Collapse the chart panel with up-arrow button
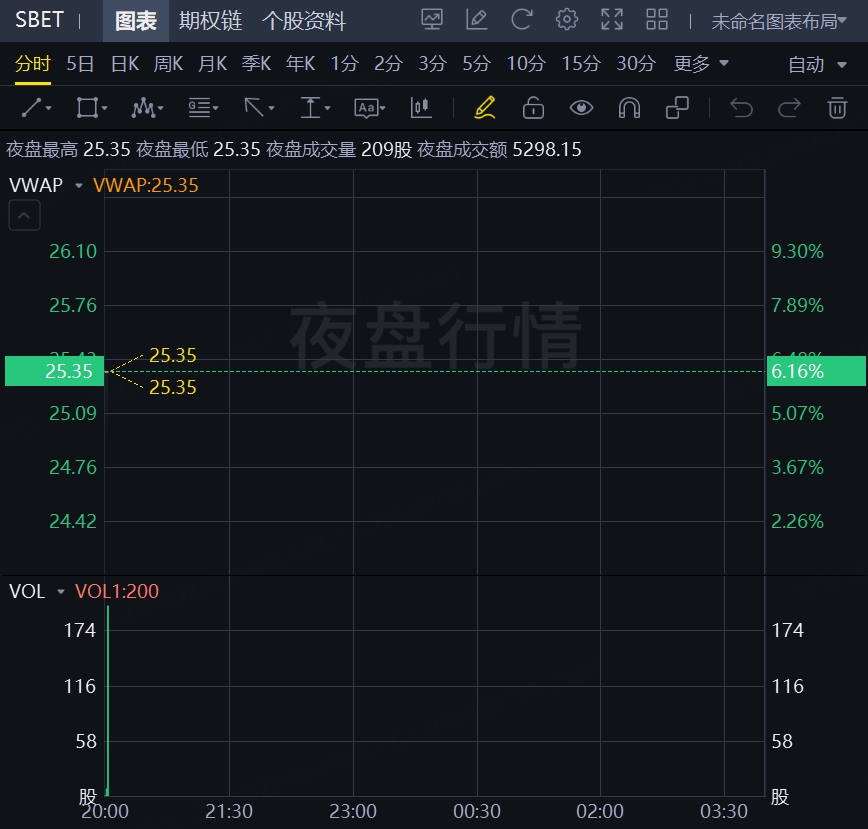Image resolution: width=868 pixels, height=829 pixels. (x=25, y=215)
